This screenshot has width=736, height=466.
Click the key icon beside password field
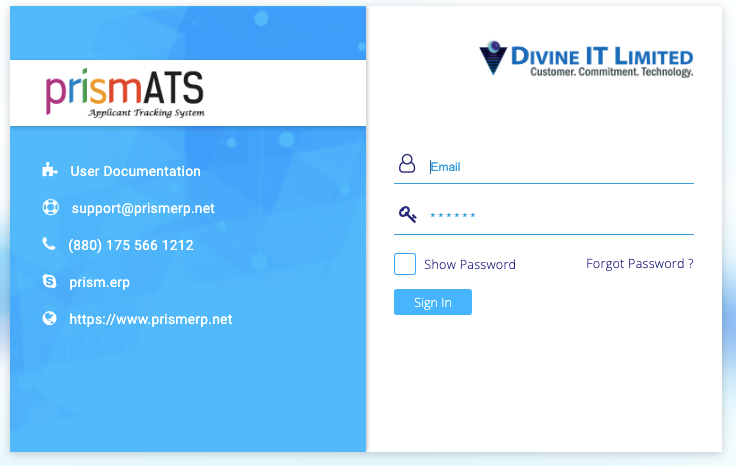pyautogui.click(x=407, y=214)
